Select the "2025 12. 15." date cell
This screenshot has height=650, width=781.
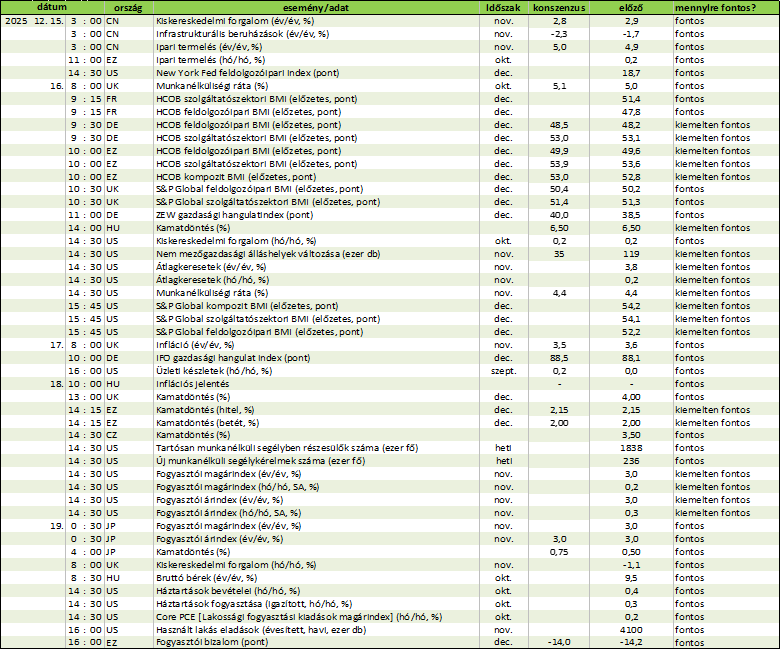point(34,21)
